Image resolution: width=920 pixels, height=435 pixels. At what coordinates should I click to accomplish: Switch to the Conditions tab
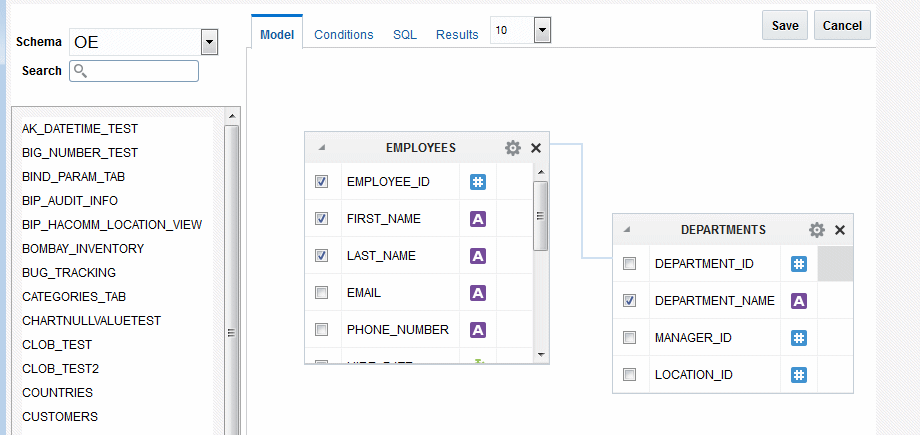tap(343, 34)
